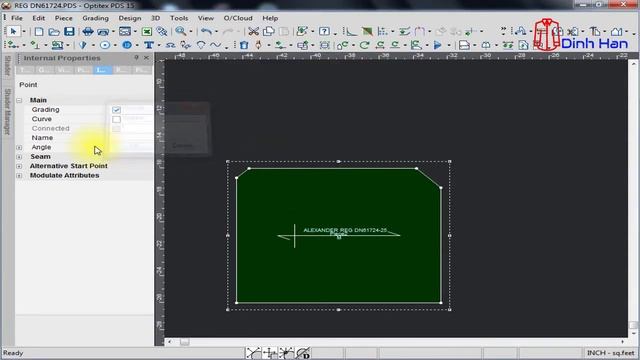640x360 pixels.
Task: Open the pointer tool dropdown arrow
Action: click(x=24, y=31)
